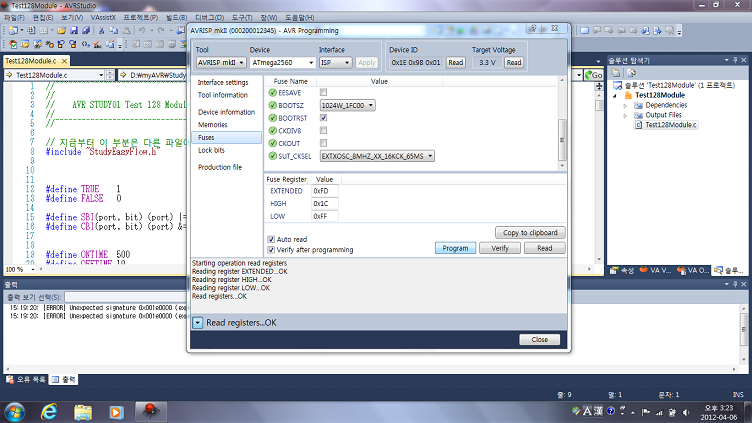
Task: Collapse the status log expander arrow
Action: pyautogui.click(x=198, y=323)
